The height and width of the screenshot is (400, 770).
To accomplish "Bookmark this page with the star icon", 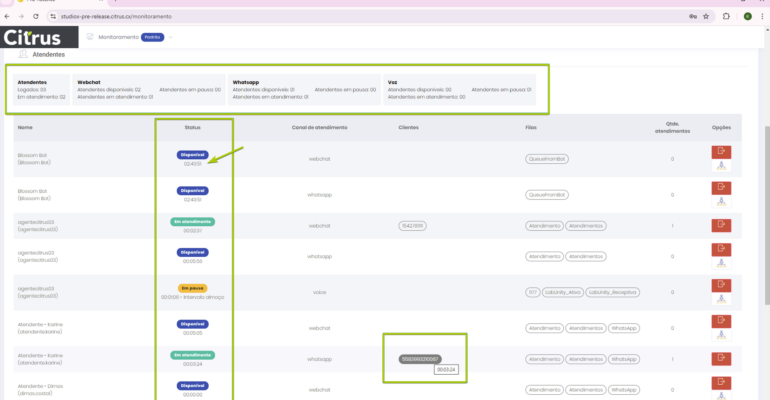I will click(707, 16).
